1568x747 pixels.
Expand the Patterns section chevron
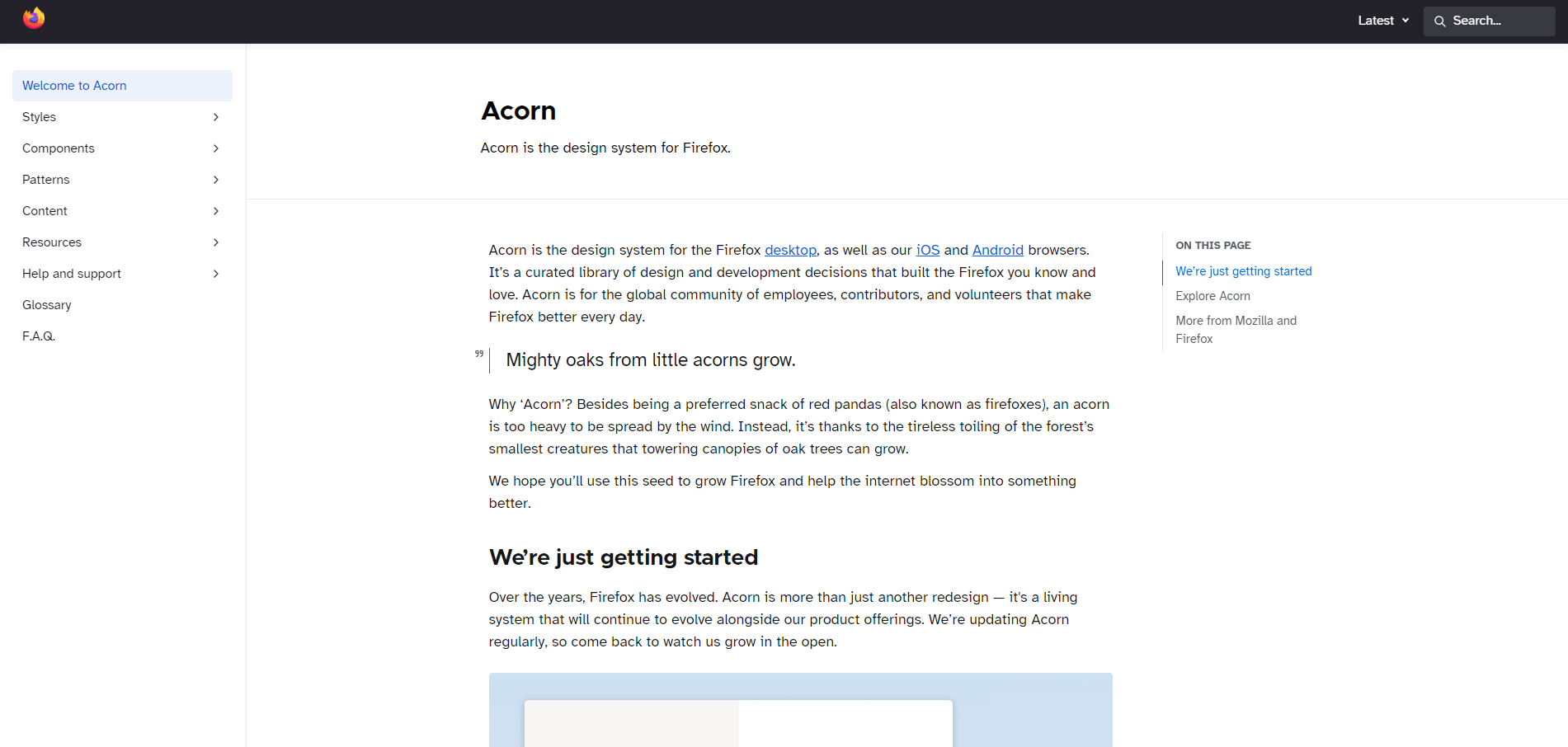click(216, 180)
